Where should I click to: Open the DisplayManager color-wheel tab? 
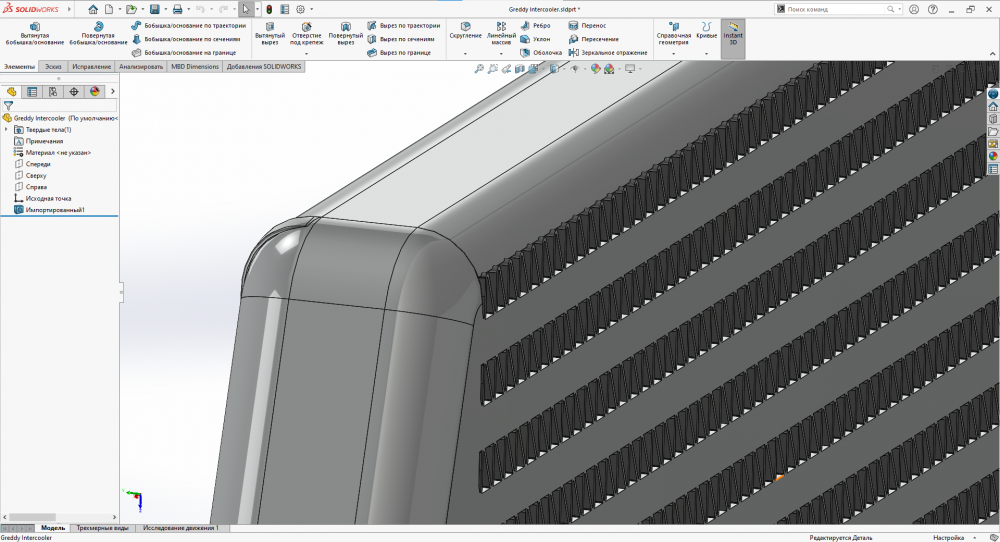click(x=95, y=91)
